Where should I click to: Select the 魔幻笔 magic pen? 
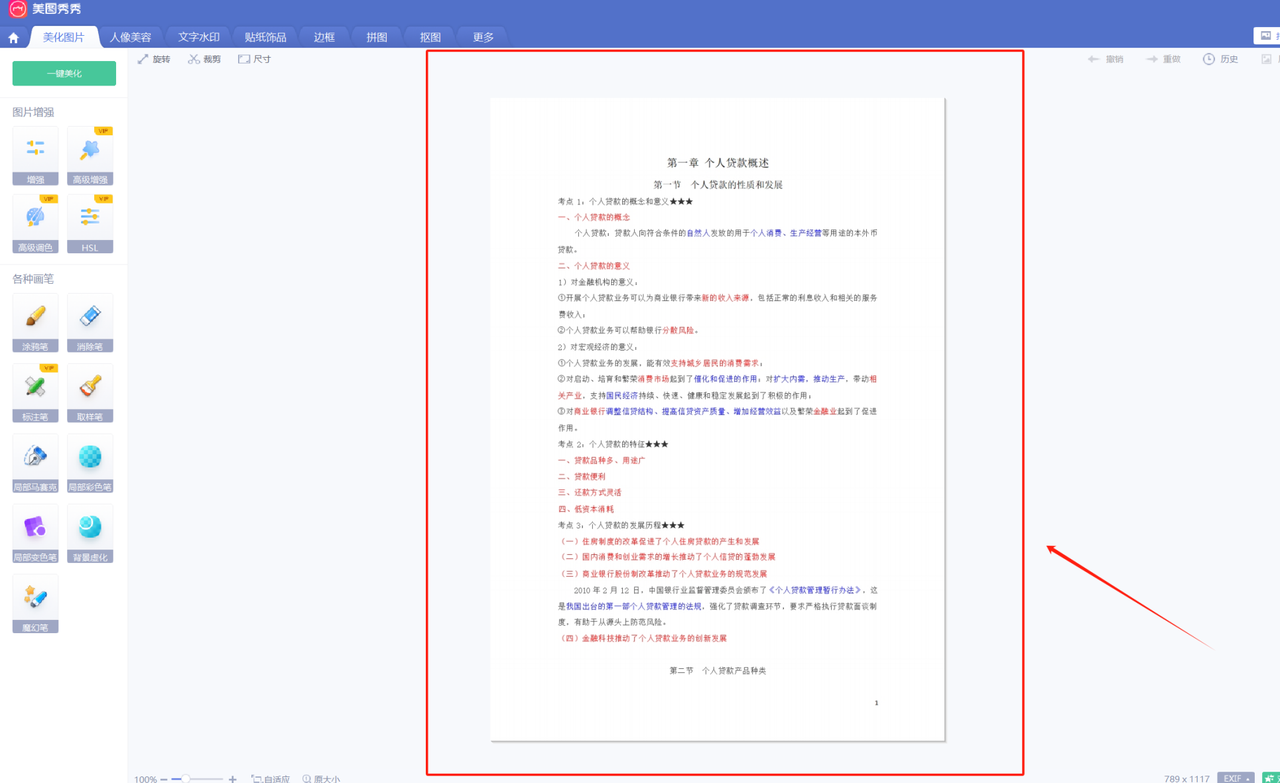coord(35,603)
